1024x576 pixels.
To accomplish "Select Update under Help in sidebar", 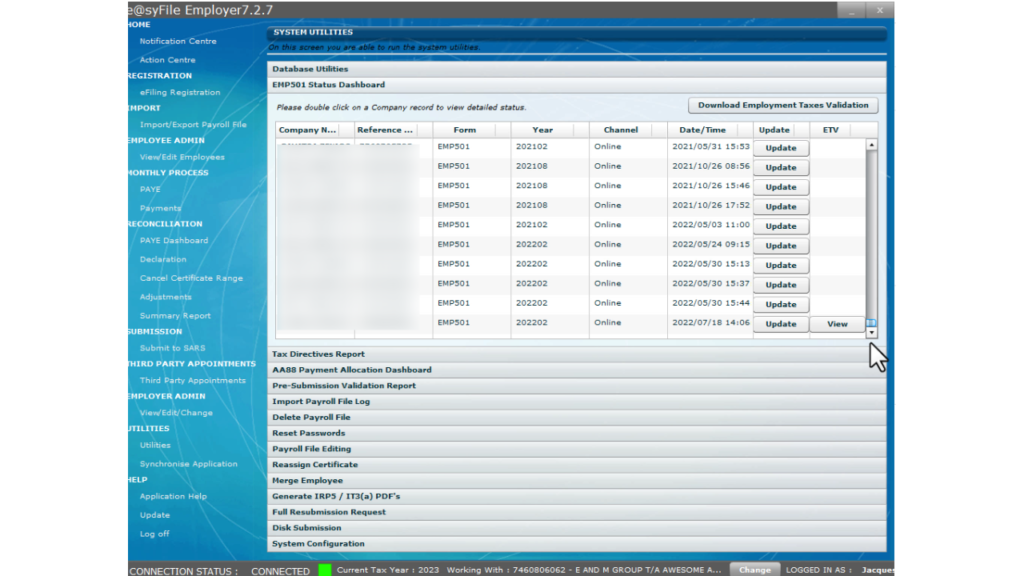I will tap(154, 515).
